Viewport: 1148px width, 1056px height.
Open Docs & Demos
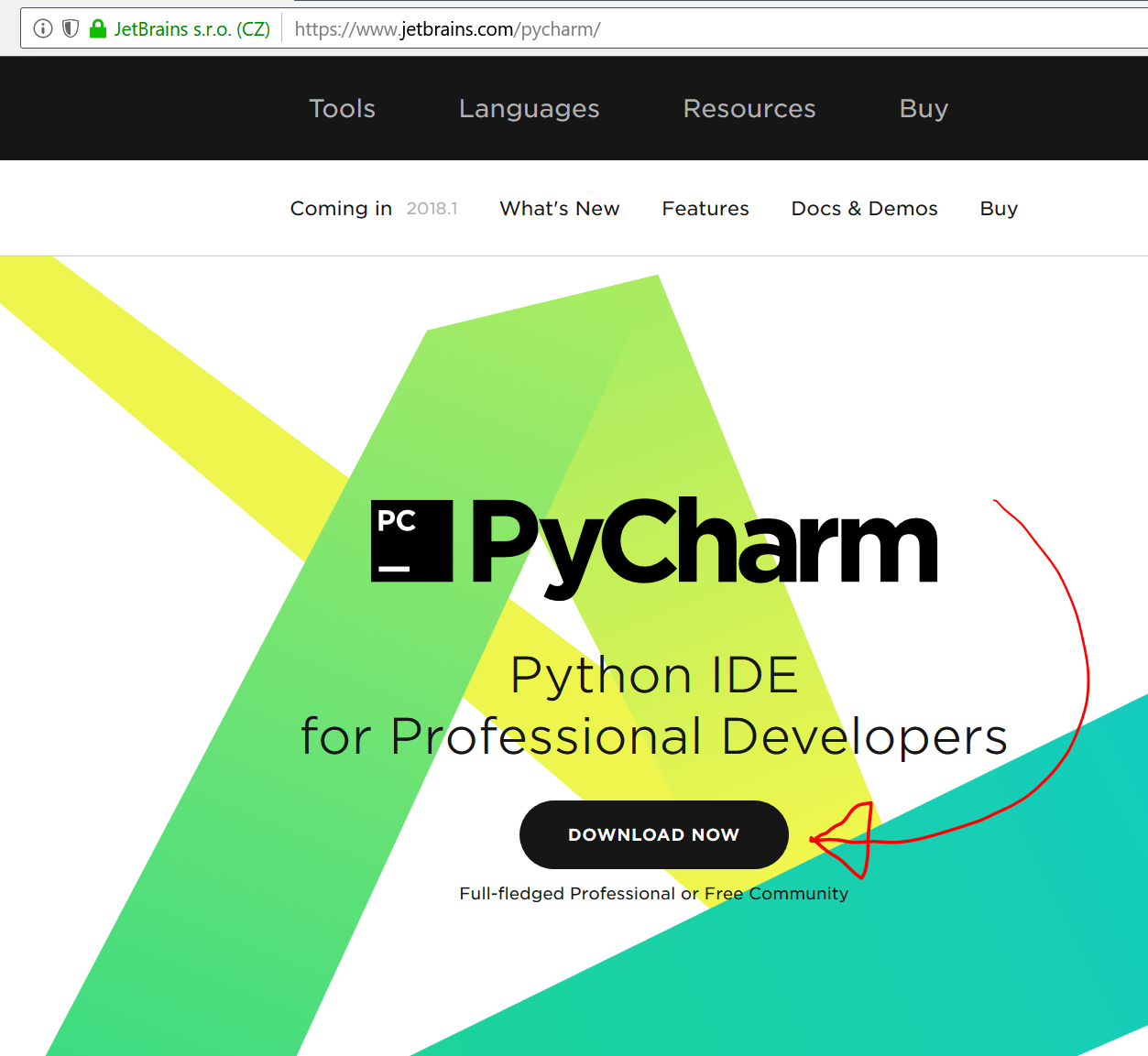click(x=864, y=208)
